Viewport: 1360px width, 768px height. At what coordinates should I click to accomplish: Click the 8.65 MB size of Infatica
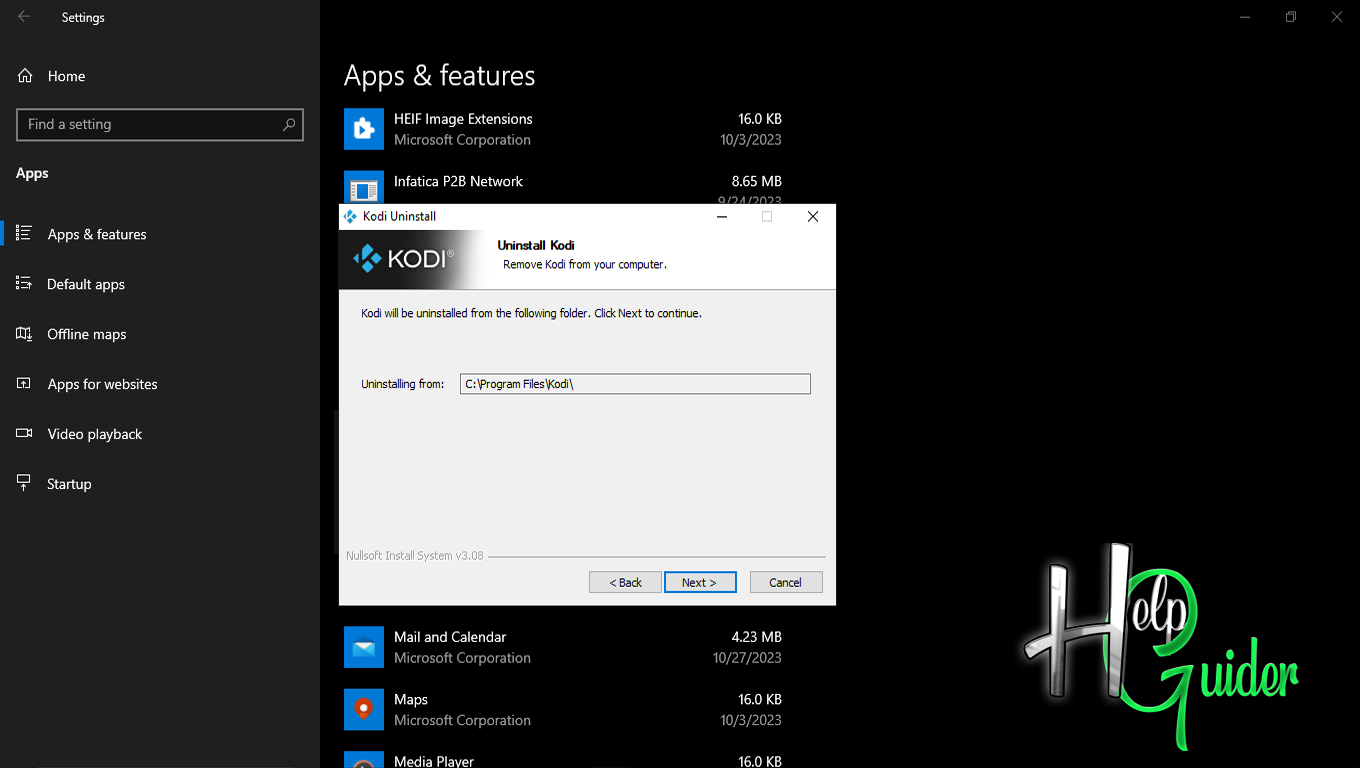pos(757,182)
